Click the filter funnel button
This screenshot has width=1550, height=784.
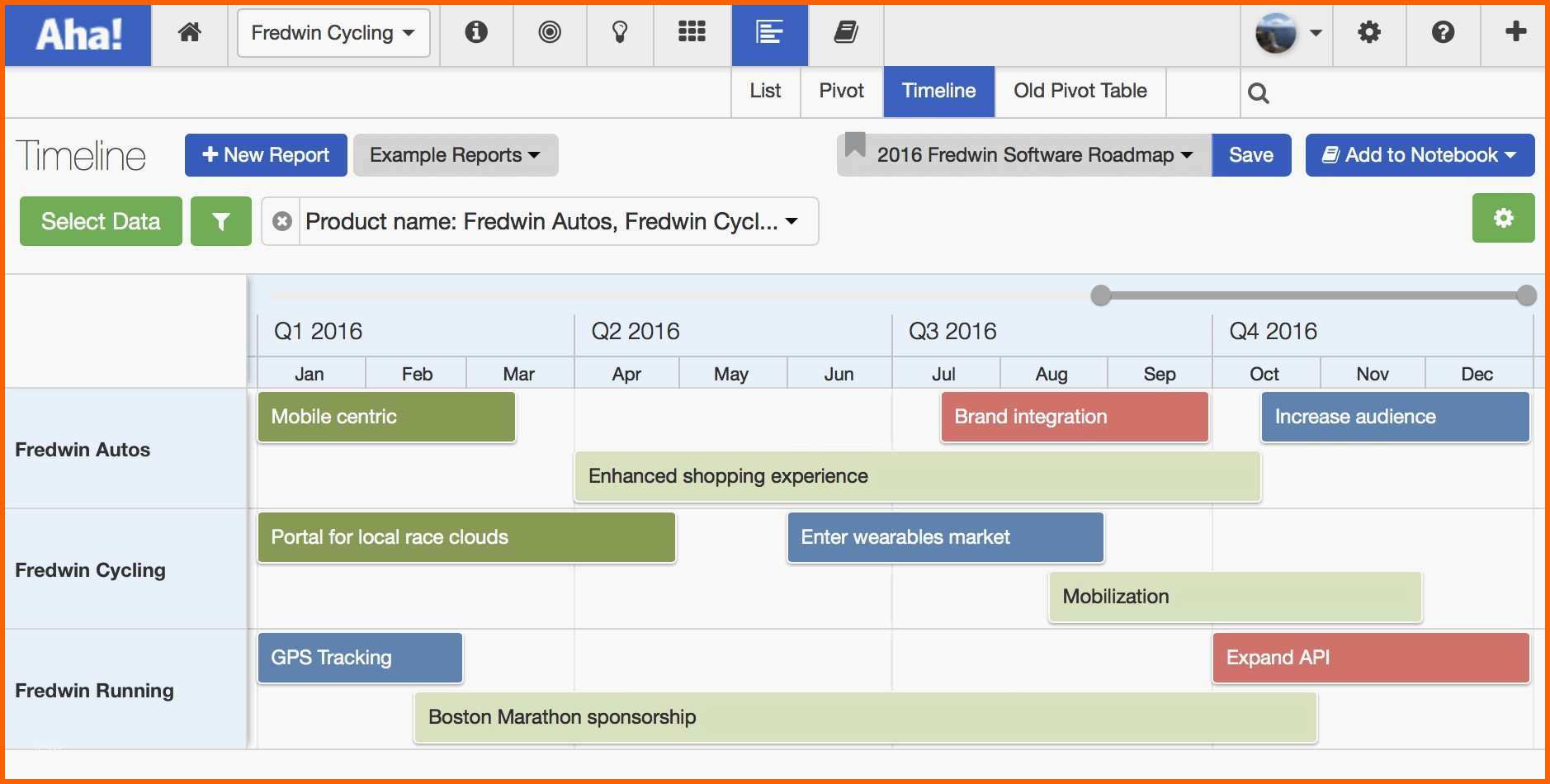tap(221, 221)
